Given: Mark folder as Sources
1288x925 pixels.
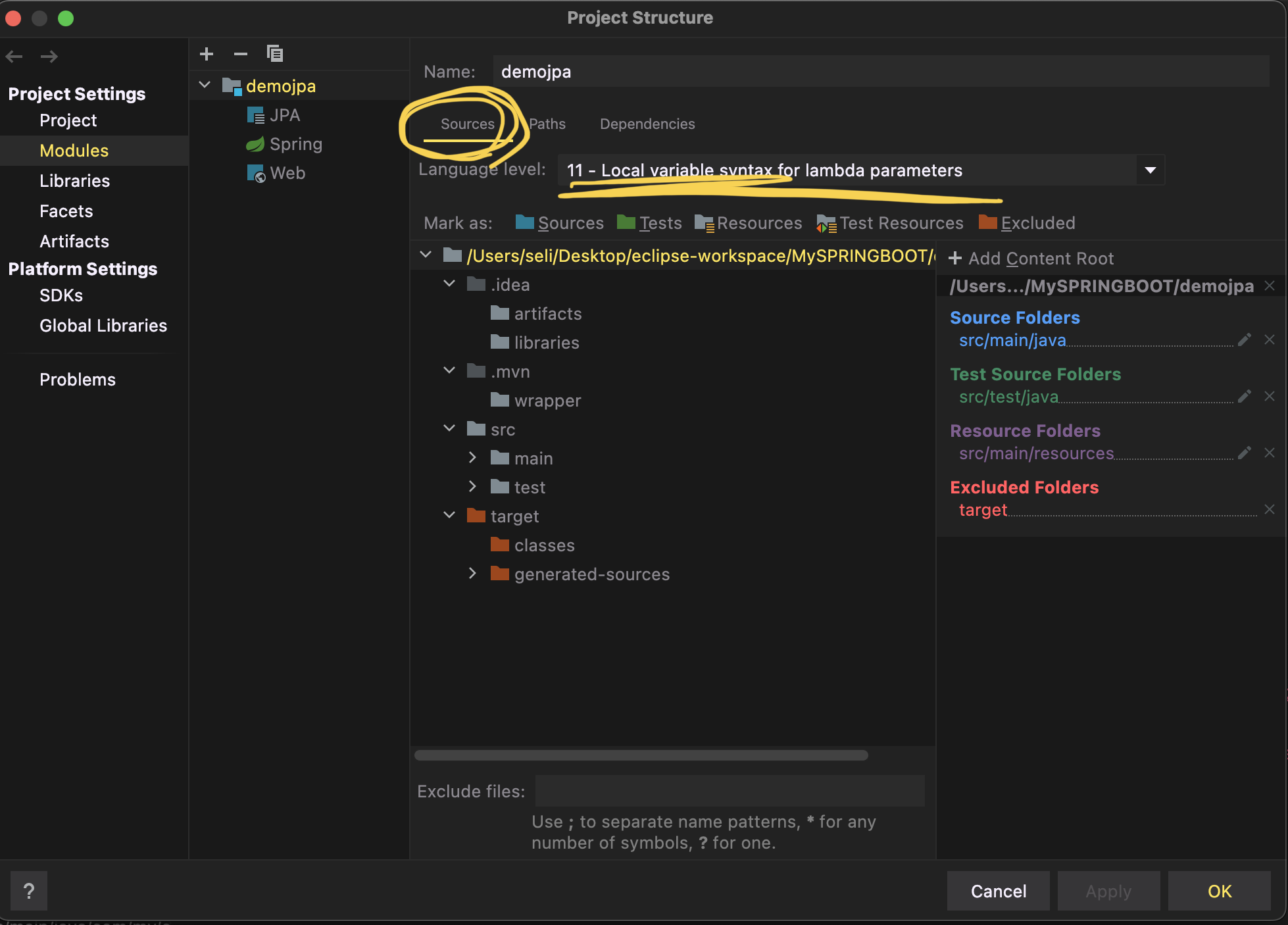Looking at the screenshot, I should (x=560, y=223).
